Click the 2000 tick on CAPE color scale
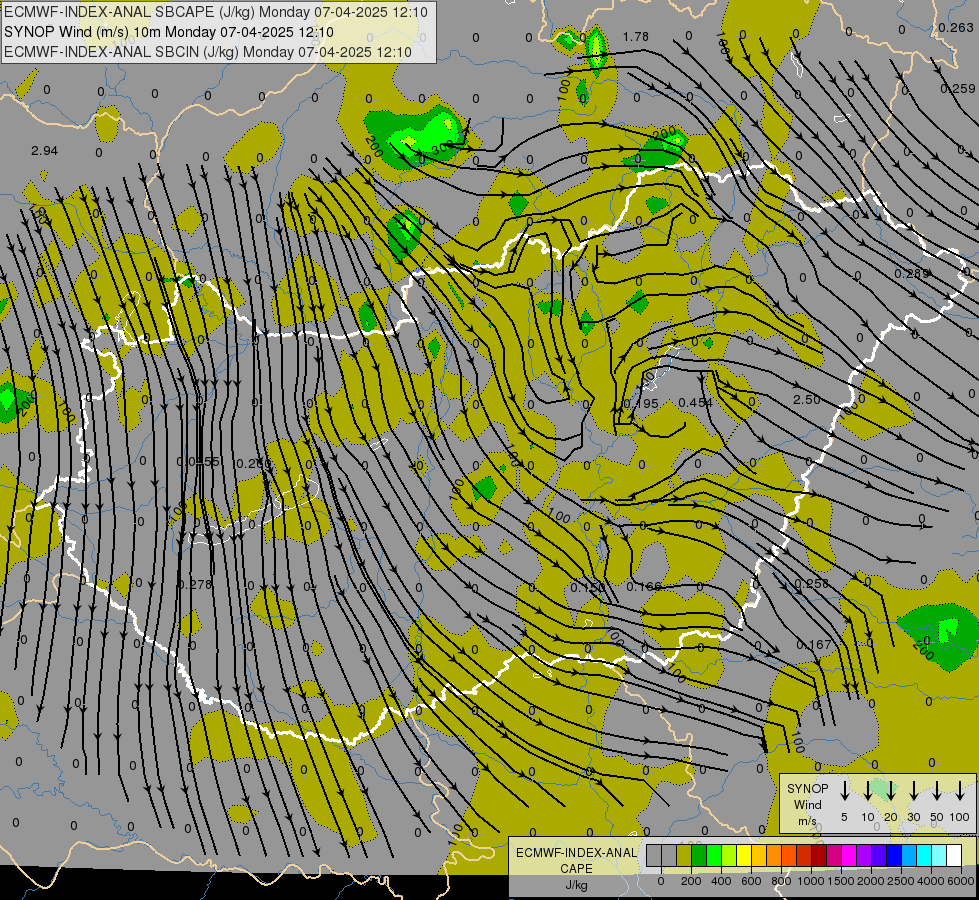 (x=871, y=881)
